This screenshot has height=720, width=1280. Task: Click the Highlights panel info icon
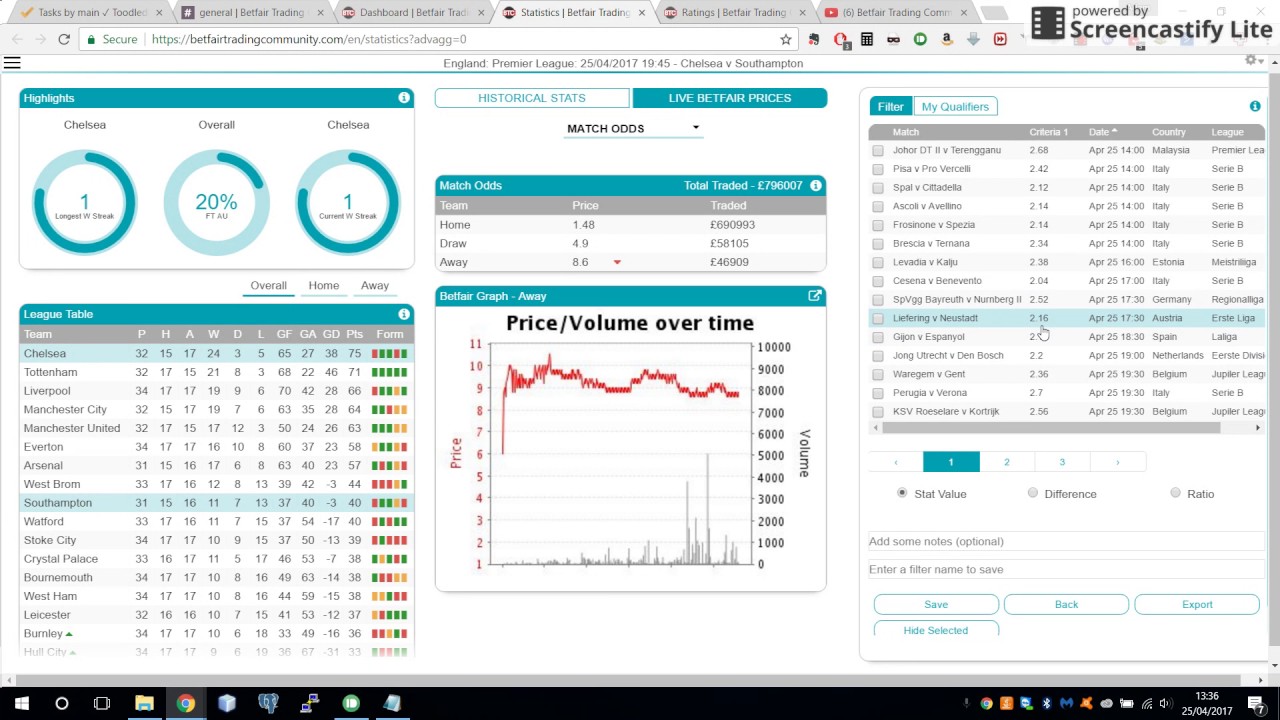[x=404, y=98]
